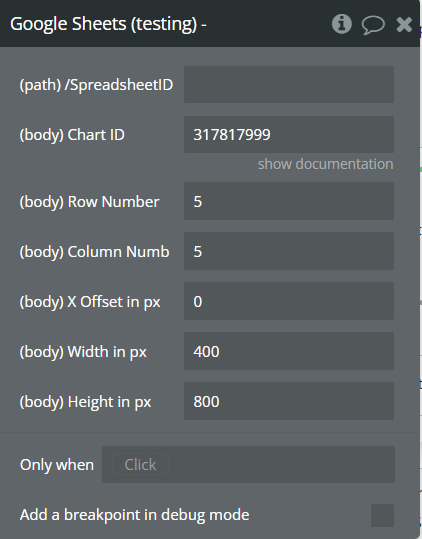Click the 'Only when' label text
This screenshot has height=539, width=422.
tap(57, 465)
